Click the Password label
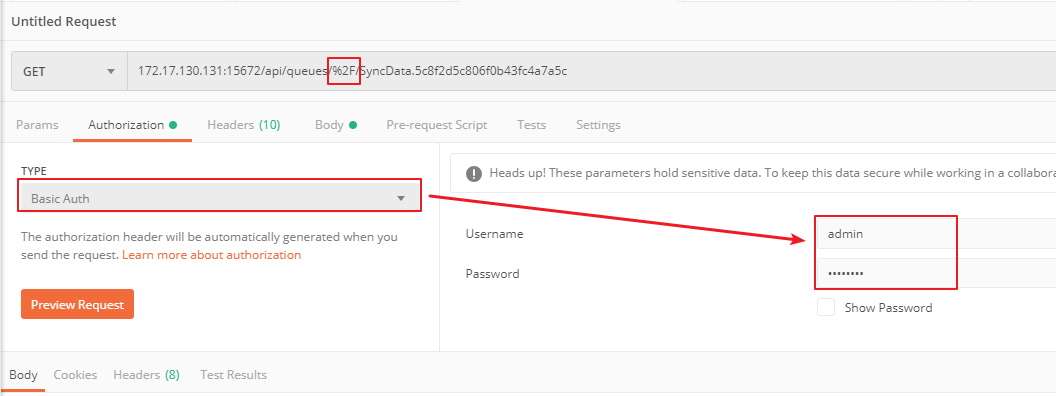Image resolution: width=1056 pixels, height=396 pixels. coord(492,273)
